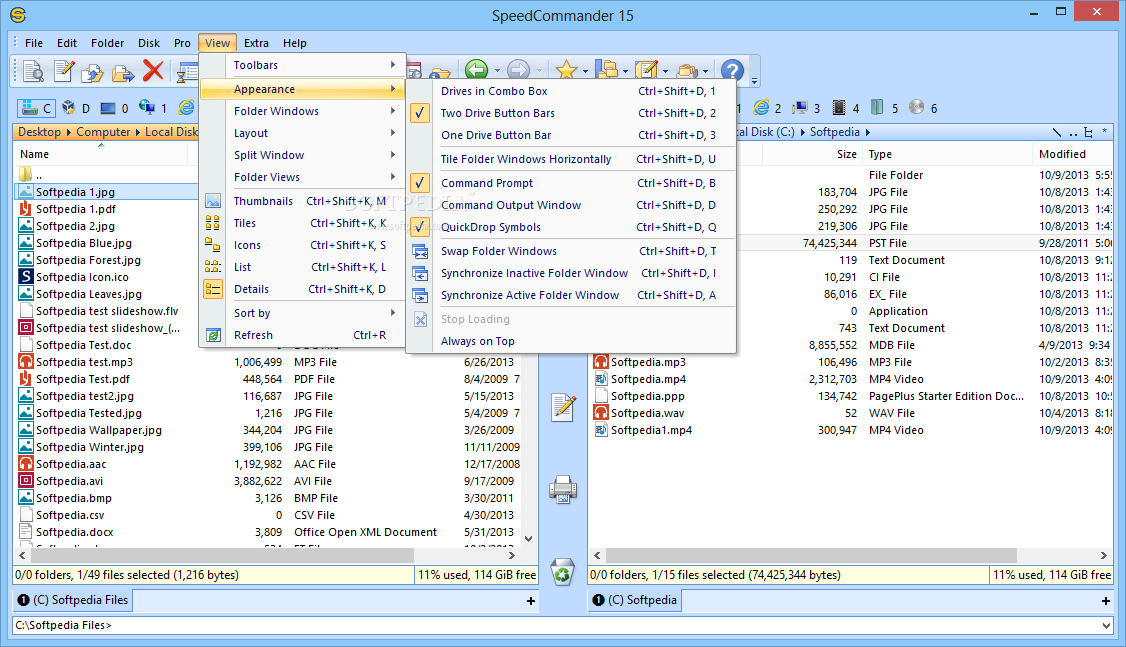Screen dimensions: 1126x647
Task: Choose Swap Folder Windows
Action: pos(571,251)
